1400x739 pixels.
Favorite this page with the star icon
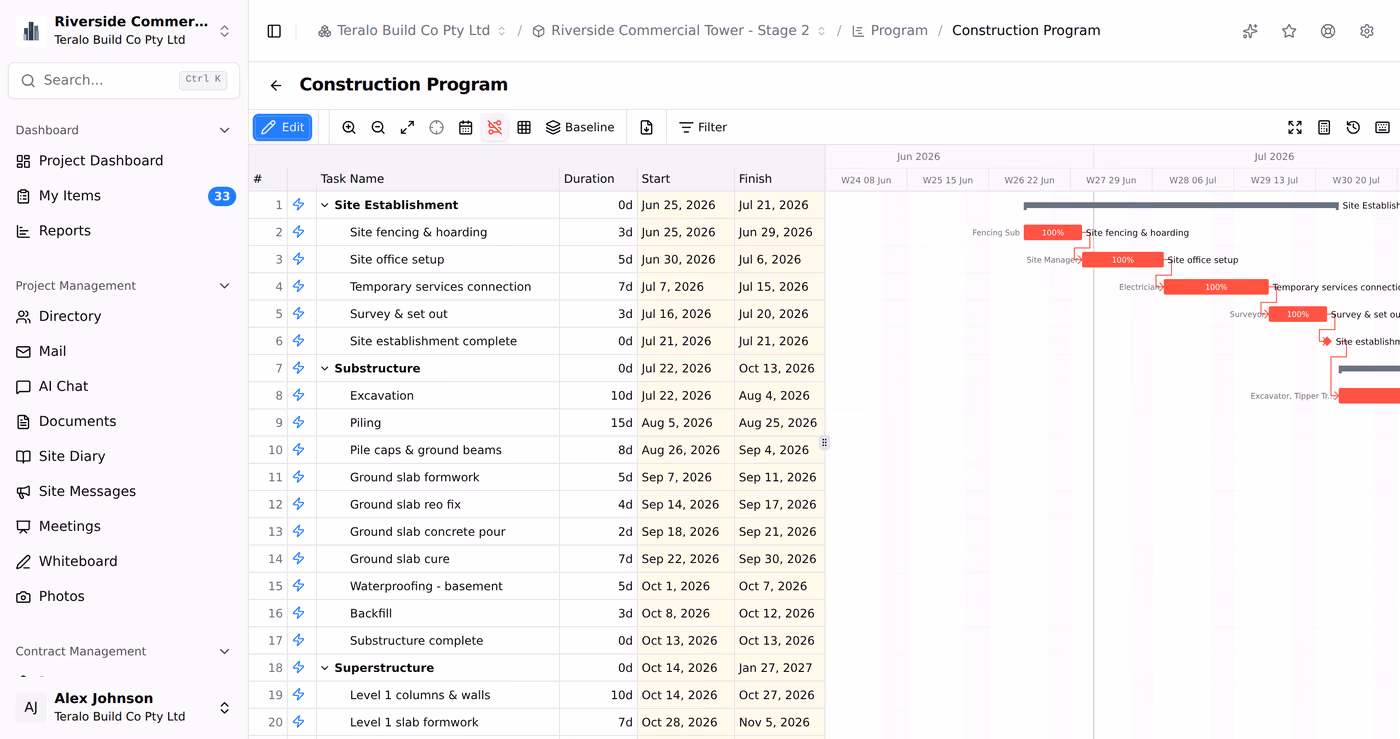(x=1289, y=31)
